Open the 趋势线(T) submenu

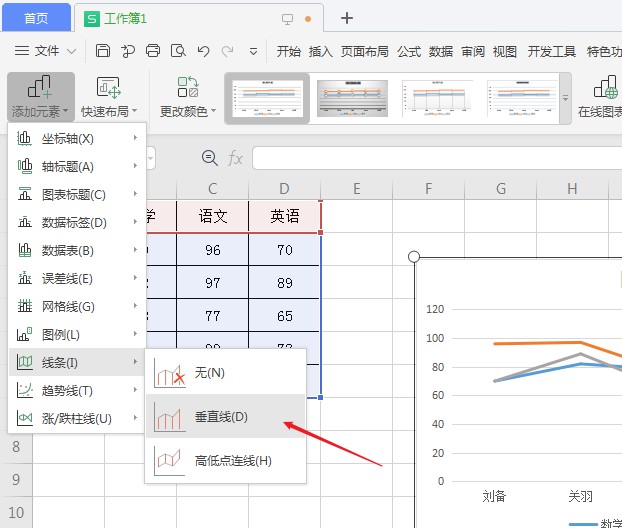(x=77, y=390)
